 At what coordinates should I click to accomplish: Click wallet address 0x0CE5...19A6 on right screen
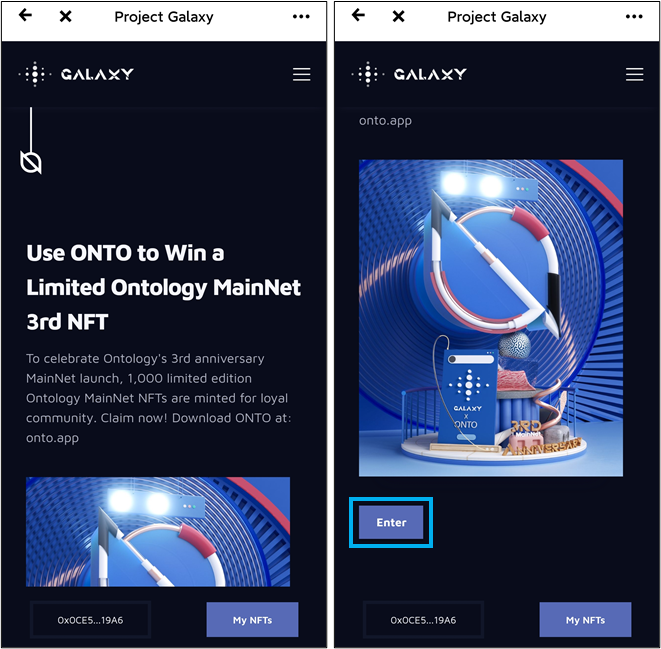tap(423, 620)
